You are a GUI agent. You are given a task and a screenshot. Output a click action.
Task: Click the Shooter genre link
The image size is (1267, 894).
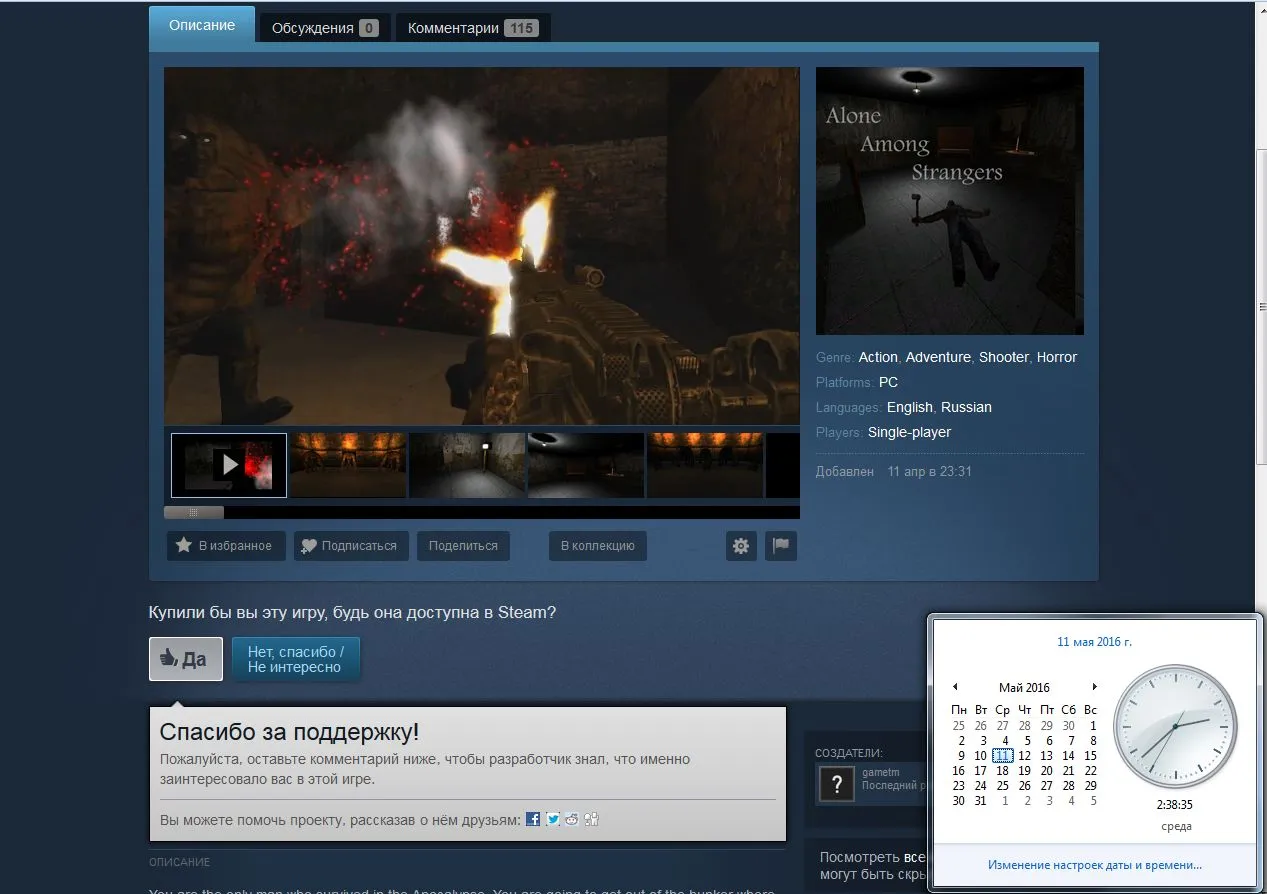[1003, 357]
